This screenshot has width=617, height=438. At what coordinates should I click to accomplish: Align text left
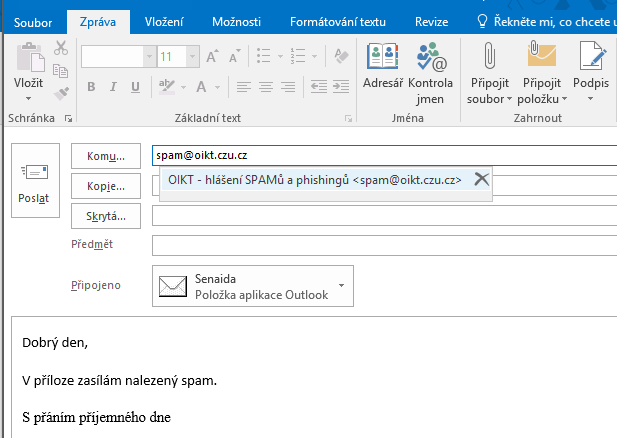point(244,87)
